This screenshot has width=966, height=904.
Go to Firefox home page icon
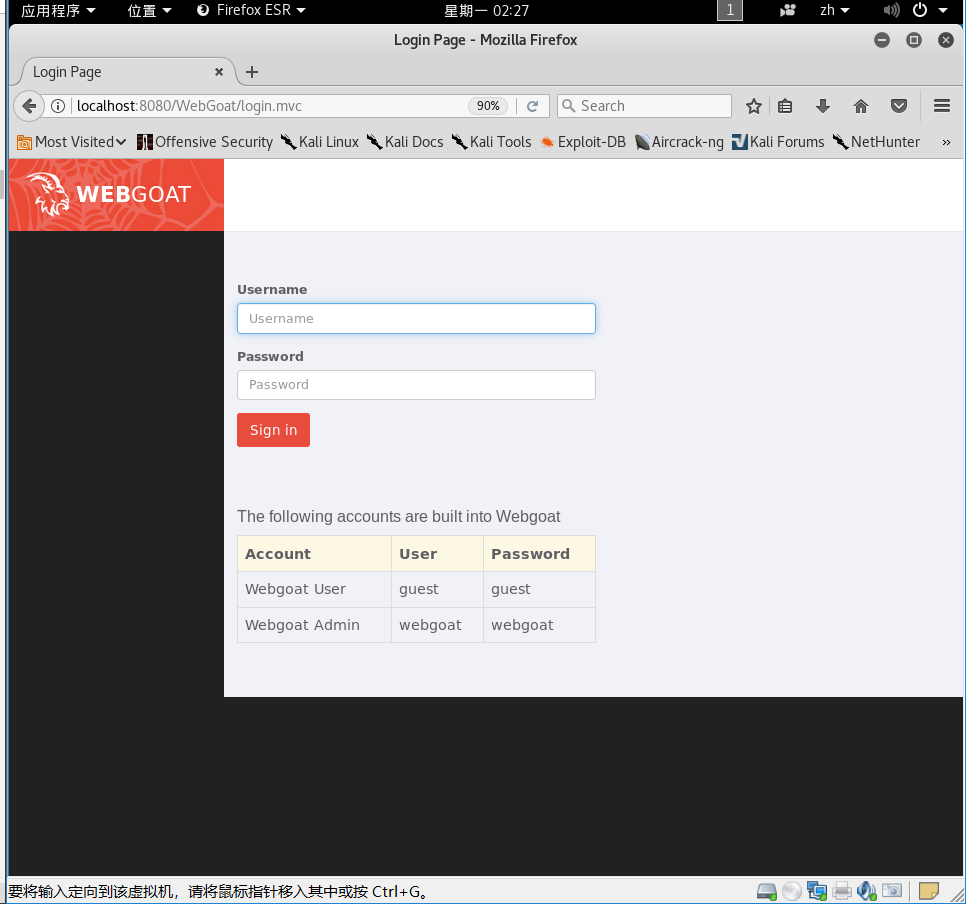click(861, 106)
